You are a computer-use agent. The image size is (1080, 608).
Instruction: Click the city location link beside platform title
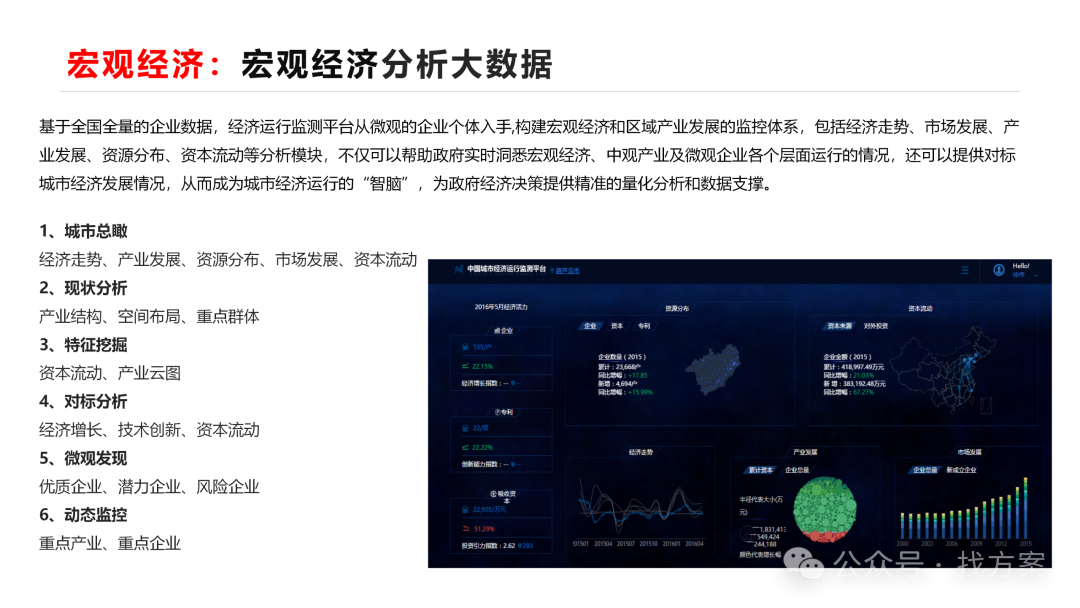[x=568, y=271]
